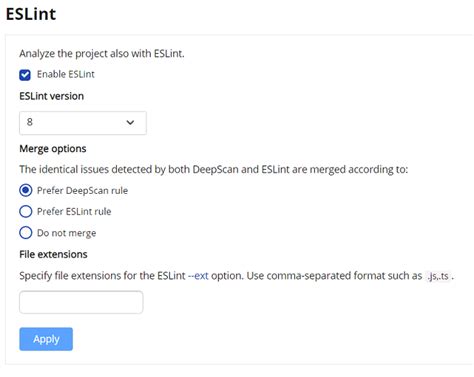Click the .js,.ts example code snippet
Image resolution: width=474 pixels, height=377 pixels.
(438, 276)
